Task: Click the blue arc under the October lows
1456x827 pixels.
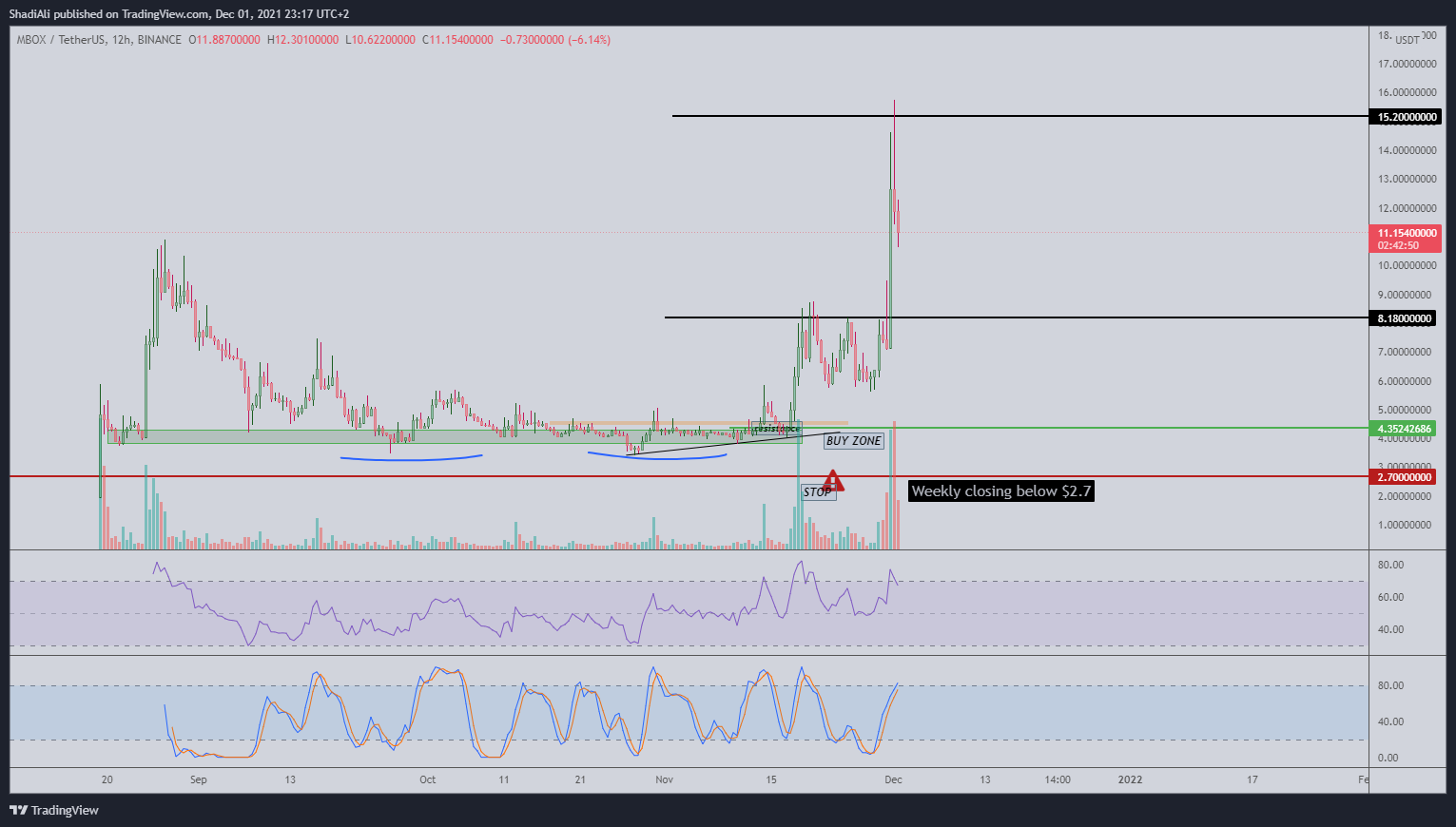Action: tap(412, 459)
